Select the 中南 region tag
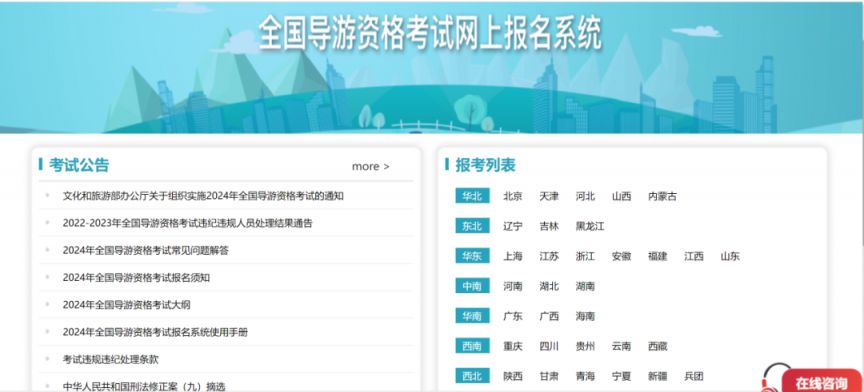Viewport: 864px width, 392px height. [472, 286]
